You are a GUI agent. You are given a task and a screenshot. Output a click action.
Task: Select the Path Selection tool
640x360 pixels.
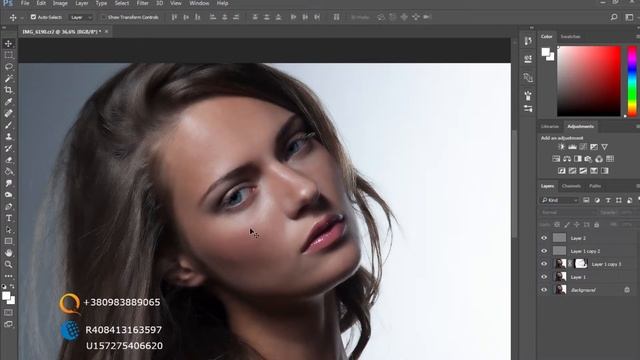[x=8, y=230]
